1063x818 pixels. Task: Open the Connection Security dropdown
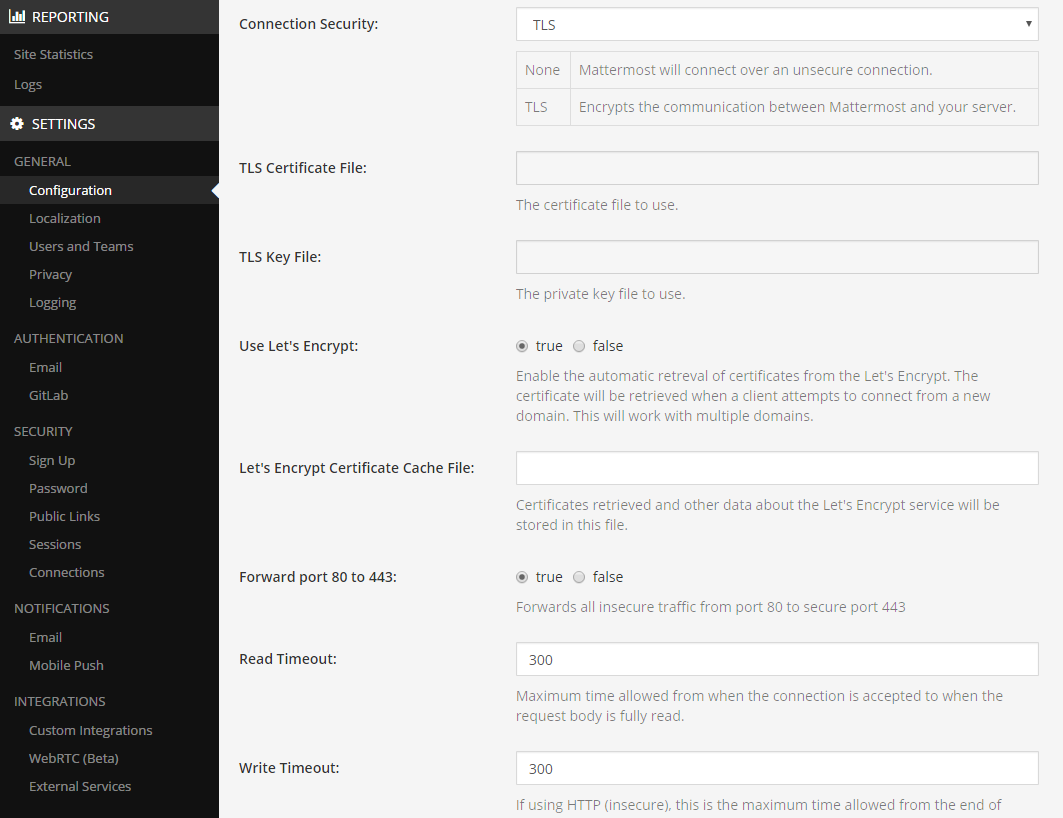click(x=777, y=24)
